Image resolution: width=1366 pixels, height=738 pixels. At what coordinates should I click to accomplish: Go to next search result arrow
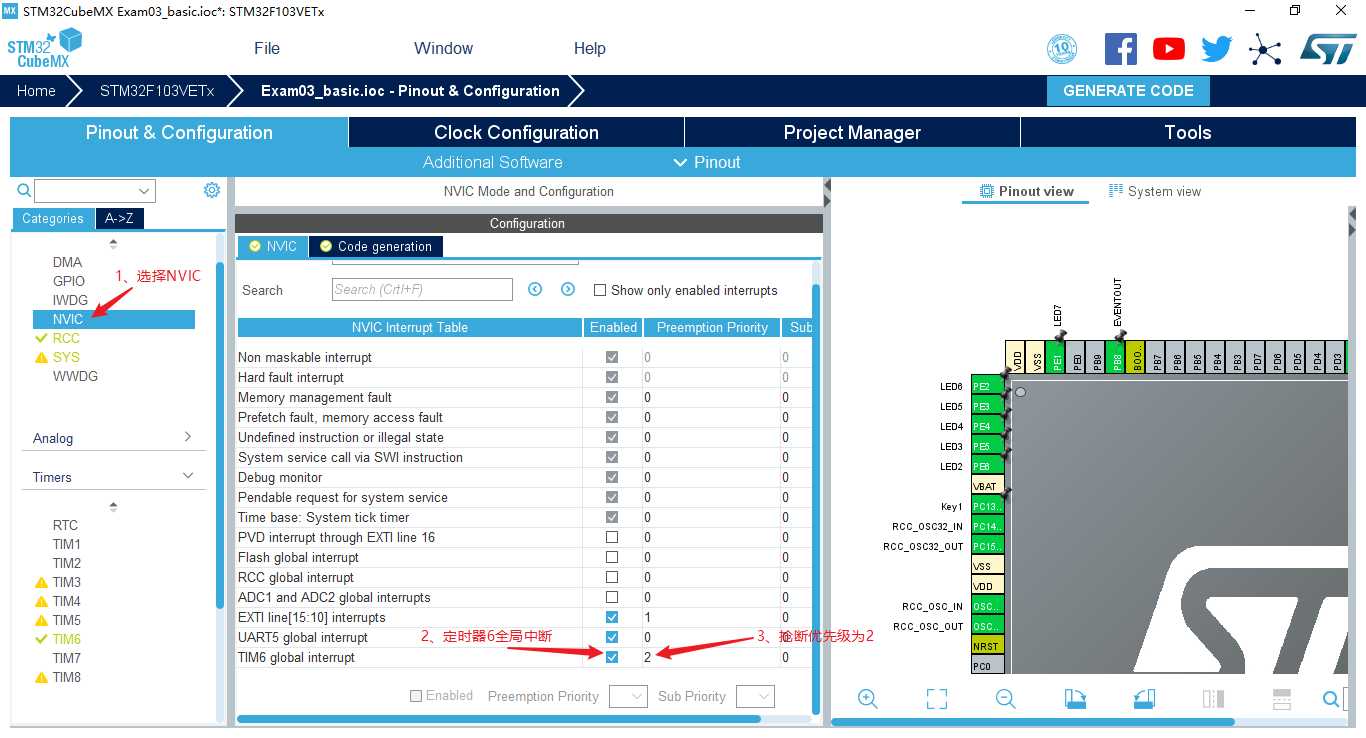tap(568, 289)
